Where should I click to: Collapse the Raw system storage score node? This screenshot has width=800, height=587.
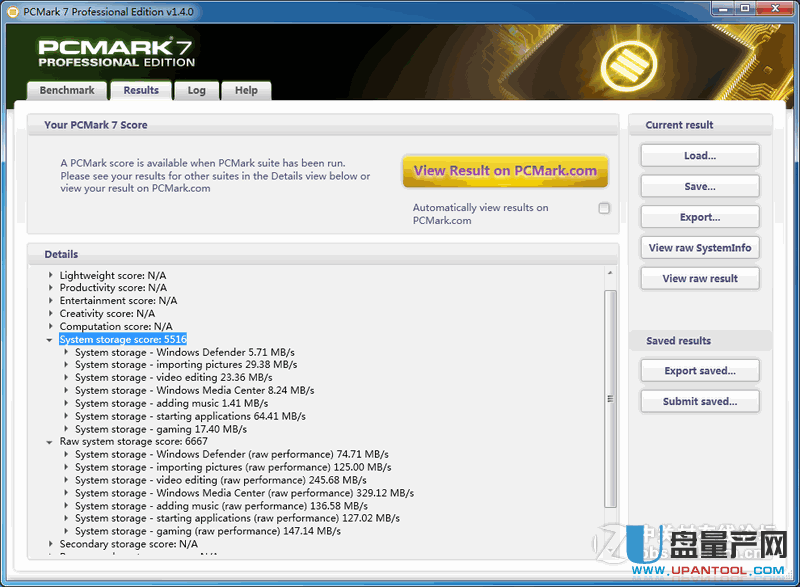pyautogui.click(x=50, y=442)
